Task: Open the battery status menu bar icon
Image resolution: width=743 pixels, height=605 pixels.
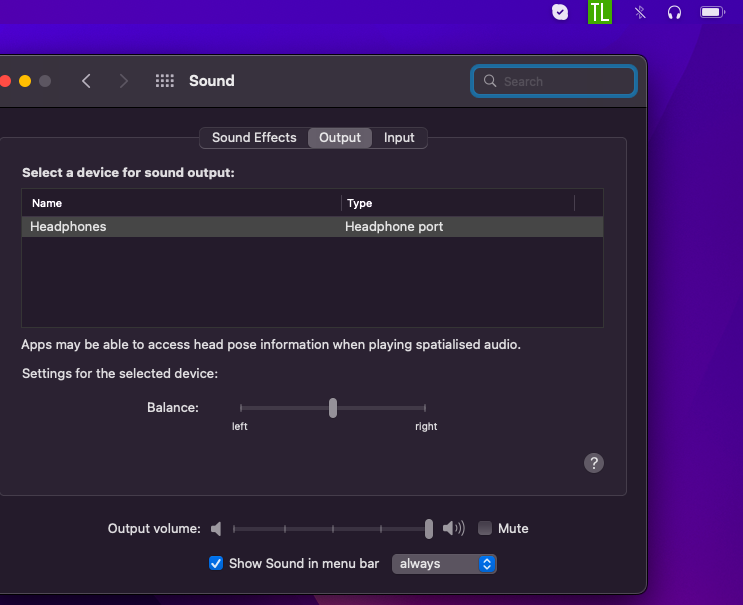Action: [x=713, y=12]
